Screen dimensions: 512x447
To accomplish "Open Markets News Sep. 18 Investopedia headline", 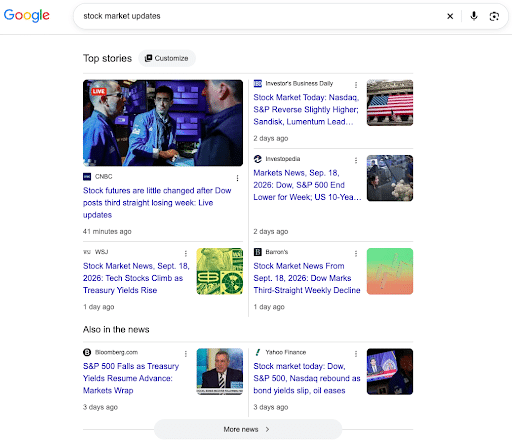I will tap(307, 185).
